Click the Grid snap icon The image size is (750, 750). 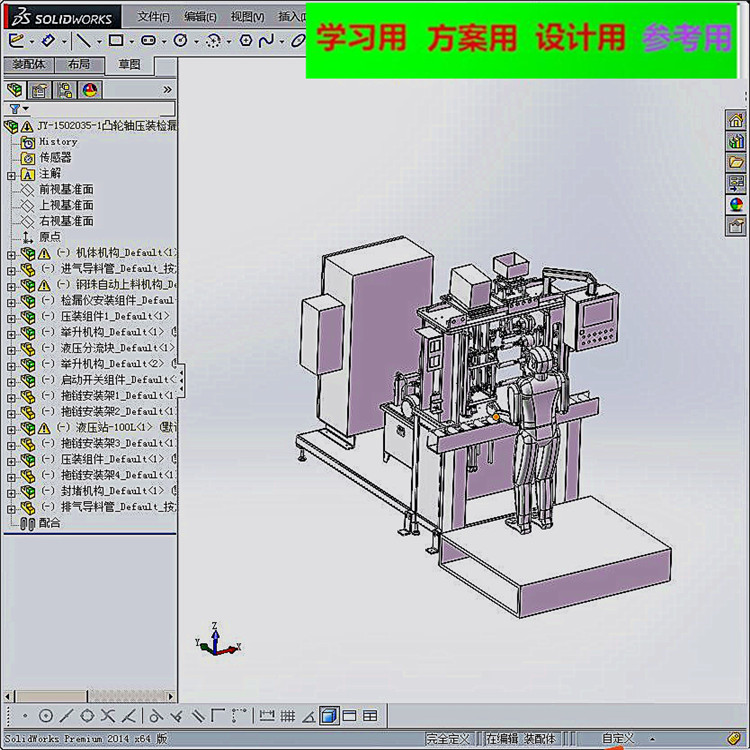tap(287, 716)
